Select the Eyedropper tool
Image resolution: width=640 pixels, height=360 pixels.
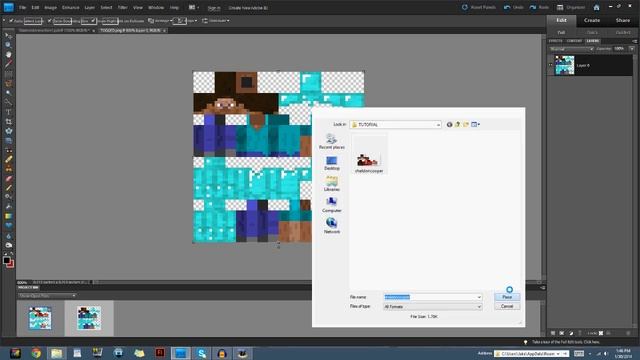pos(8,64)
